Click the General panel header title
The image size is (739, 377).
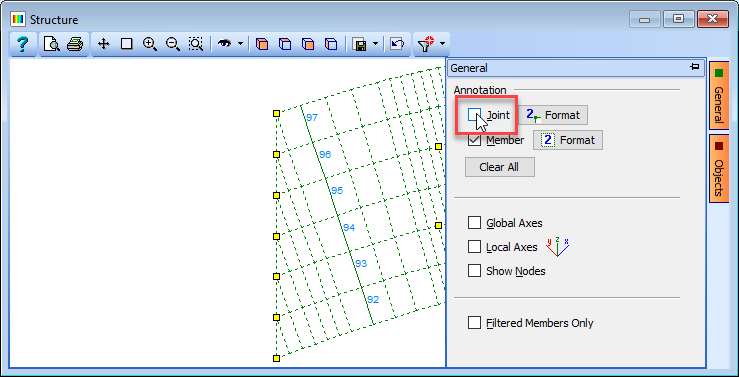(469, 68)
